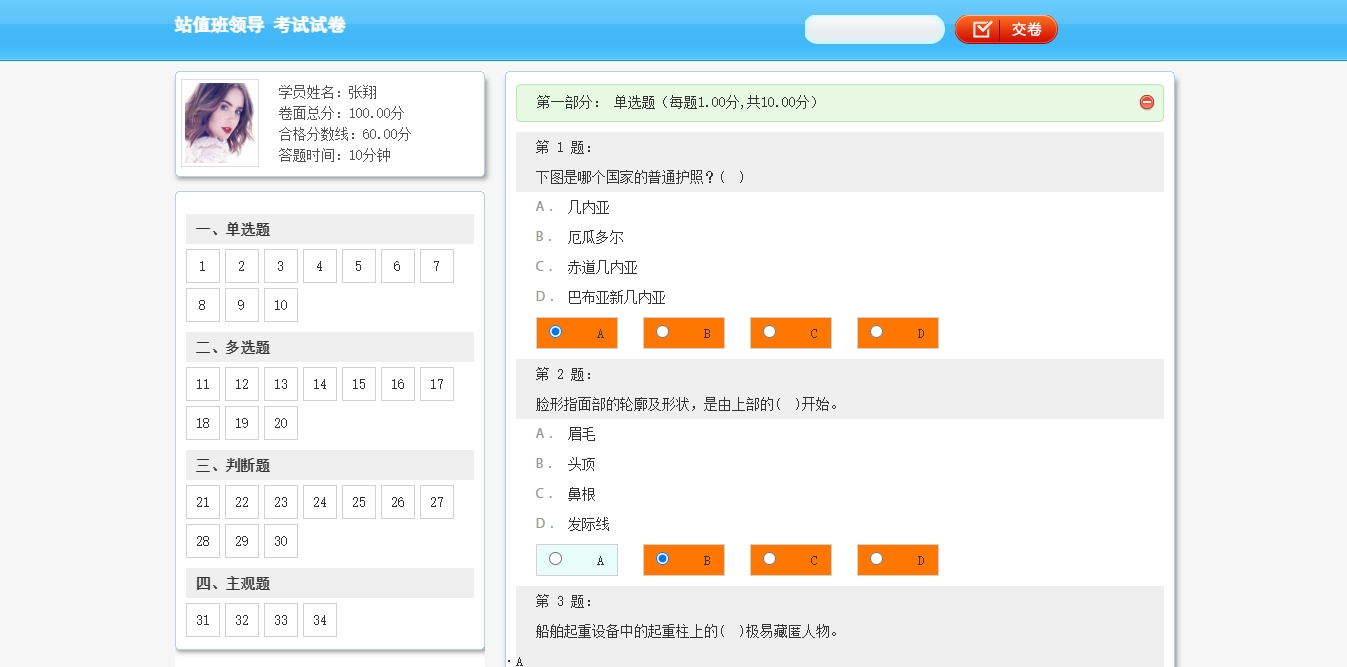The image size is (1347, 667).
Task: Jump to question 30 in navigator
Action: click(x=281, y=541)
